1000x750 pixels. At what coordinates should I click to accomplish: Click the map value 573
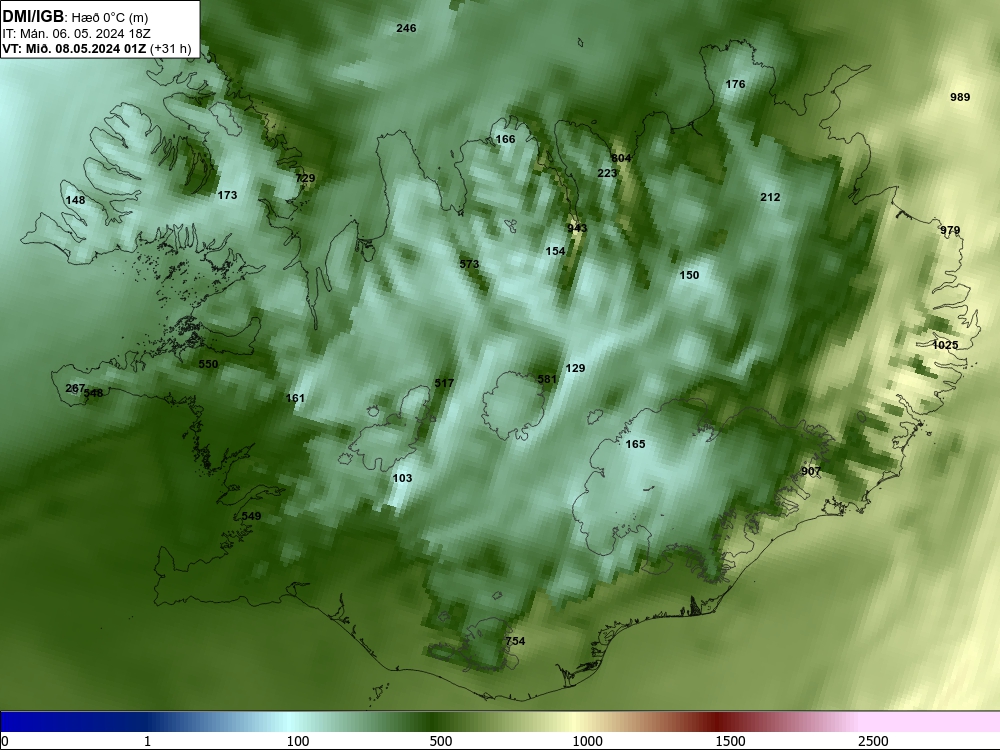(x=469, y=264)
